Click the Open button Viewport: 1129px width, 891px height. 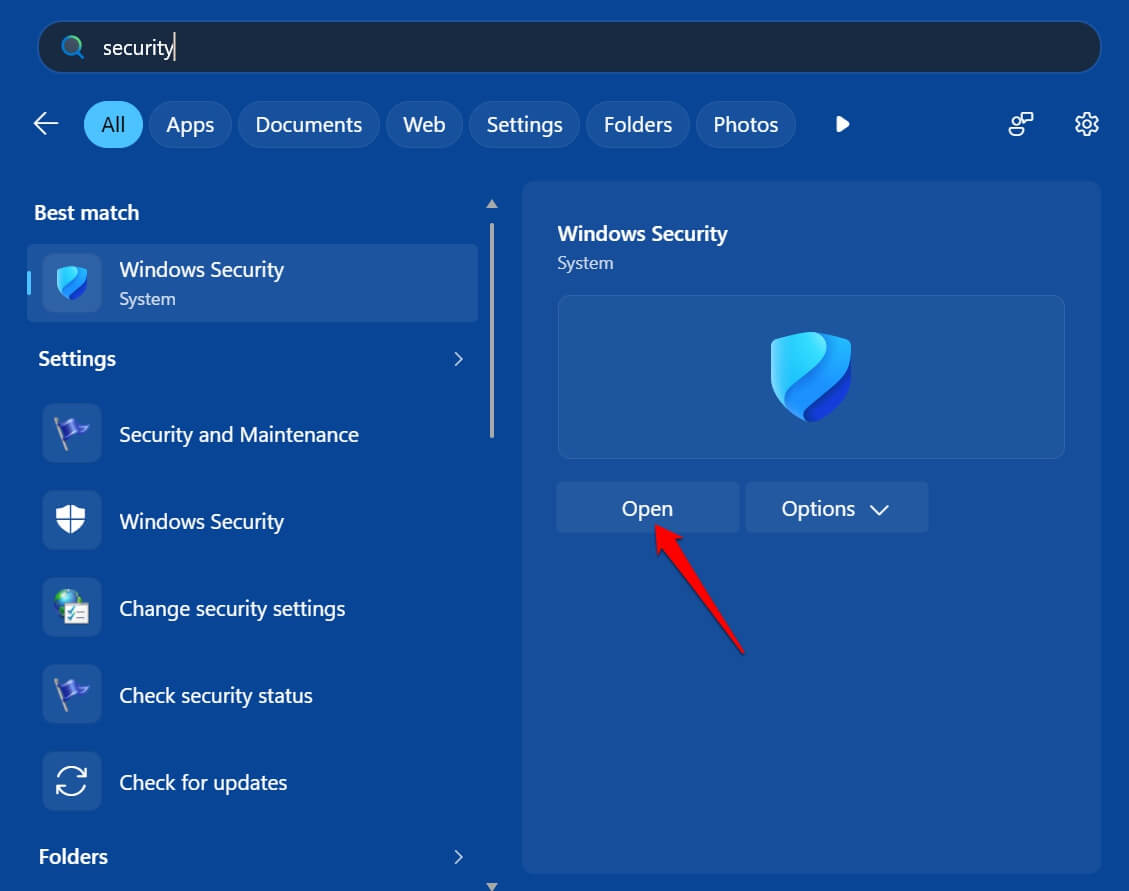pos(647,508)
